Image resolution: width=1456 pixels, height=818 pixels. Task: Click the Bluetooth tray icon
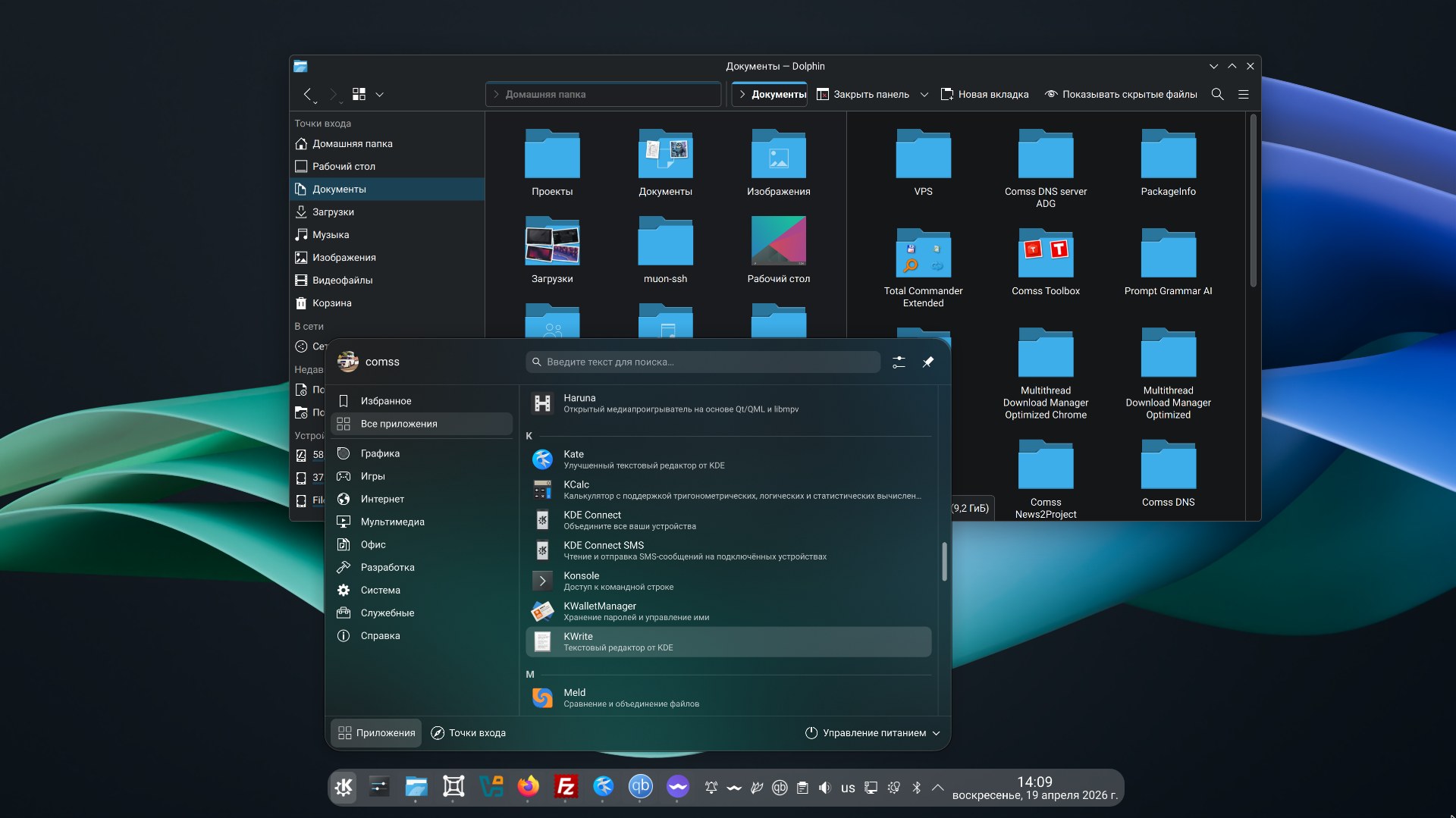point(916,788)
